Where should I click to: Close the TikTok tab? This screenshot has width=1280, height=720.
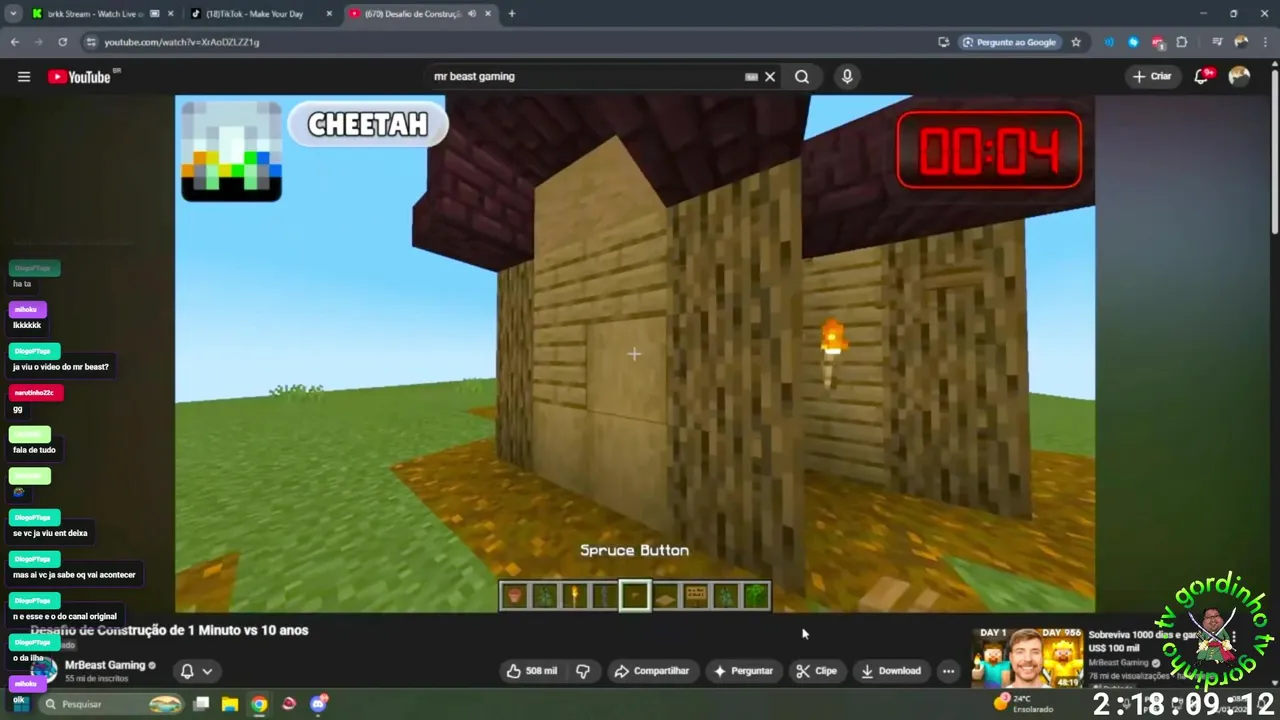coord(329,14)
